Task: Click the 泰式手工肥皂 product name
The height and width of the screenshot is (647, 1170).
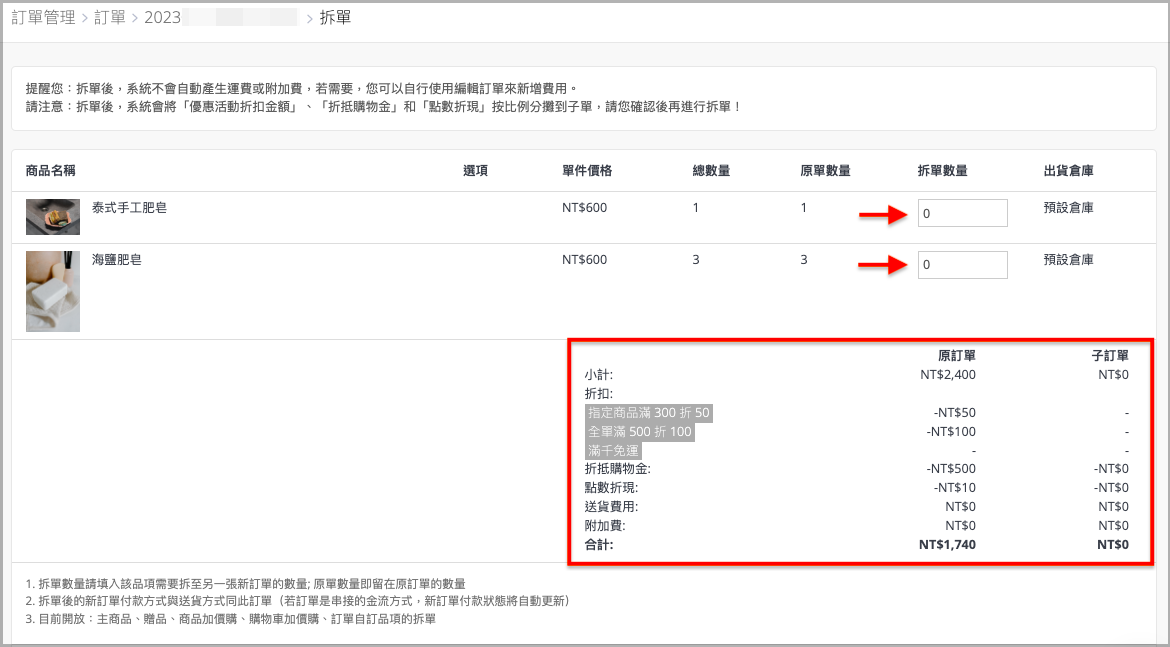Action: [x=129, y=208]
